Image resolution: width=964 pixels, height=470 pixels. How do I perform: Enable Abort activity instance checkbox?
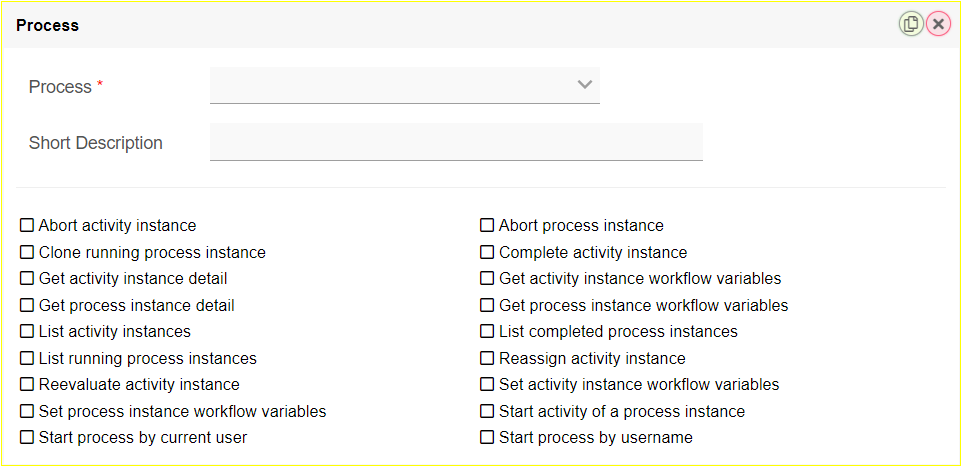(x=27, y=226)
